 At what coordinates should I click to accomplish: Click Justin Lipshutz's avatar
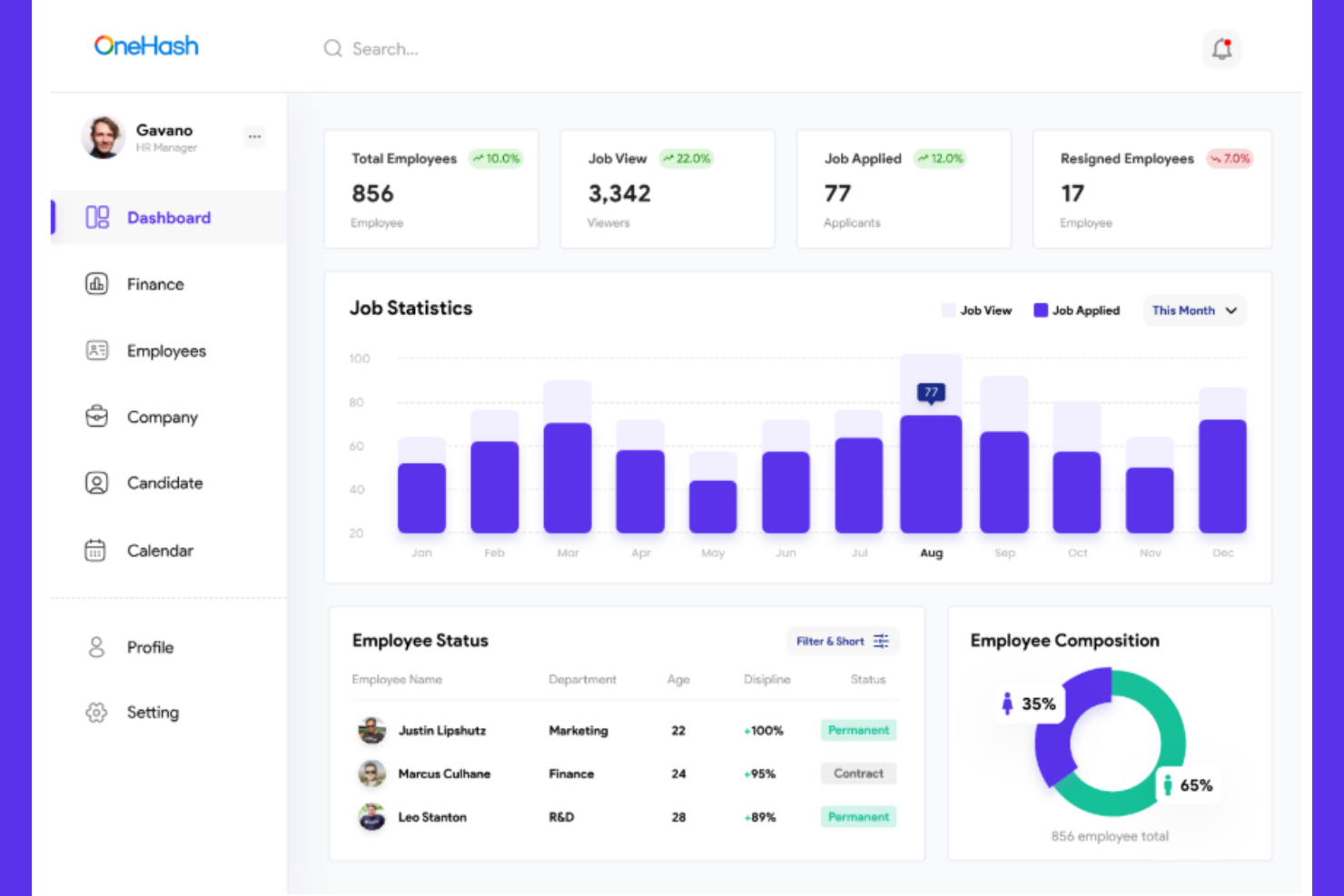(371, 730)
